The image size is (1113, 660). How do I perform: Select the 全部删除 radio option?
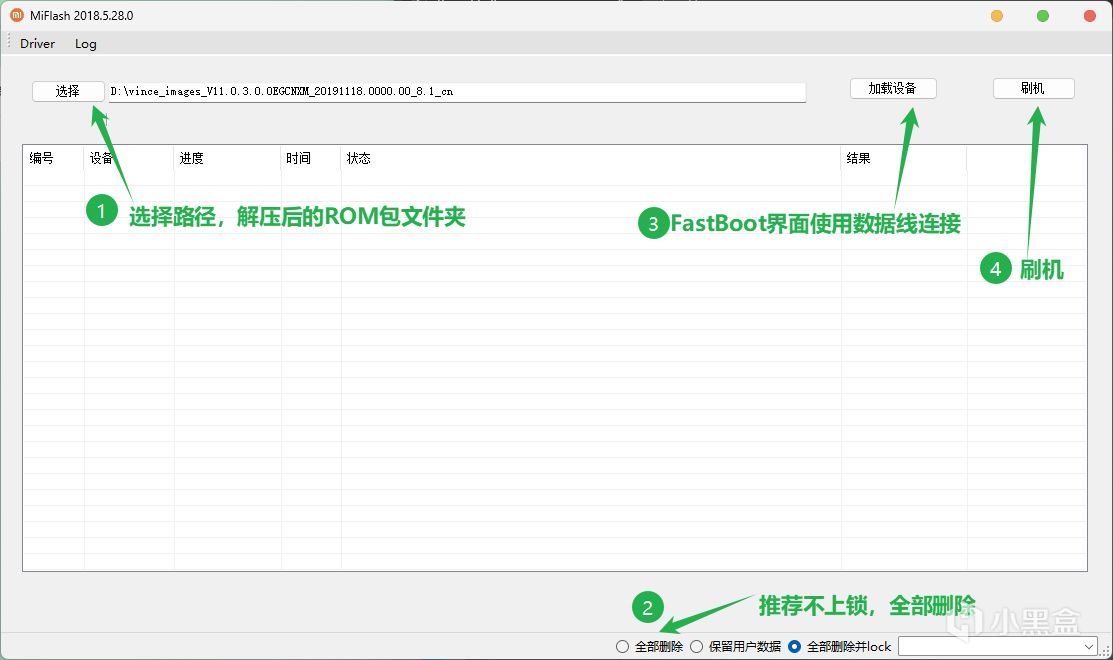click(623, 647)
